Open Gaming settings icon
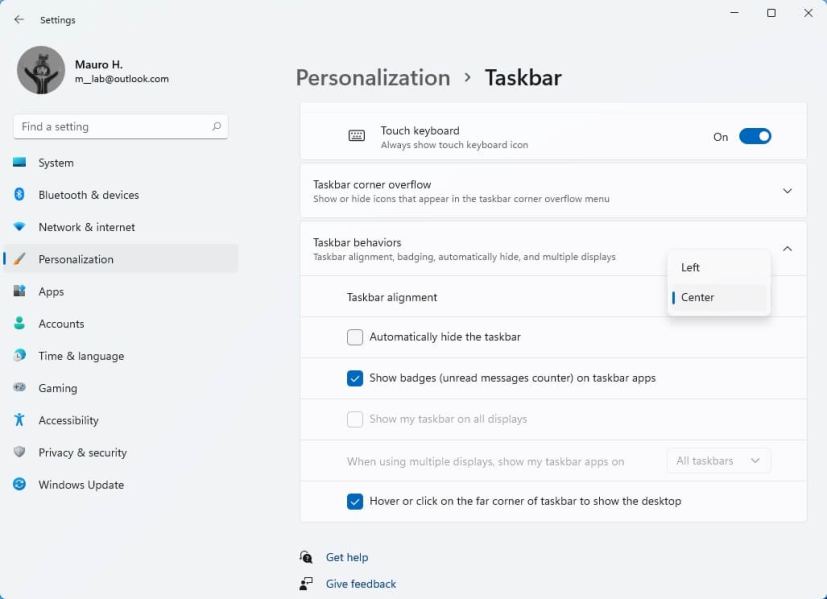This screenshot has width=827, height=599. point(19,388)
